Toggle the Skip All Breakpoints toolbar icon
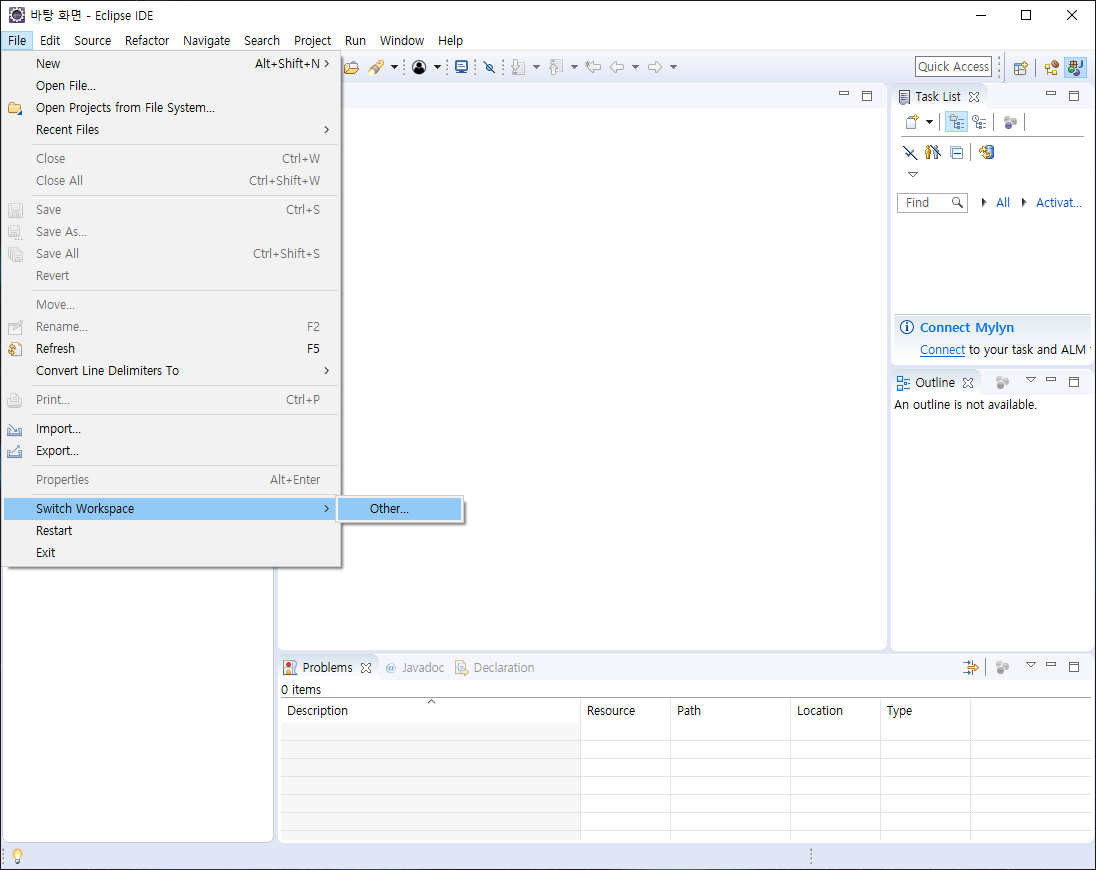Viewport: 1096px width, 870px height. tap(489, 67)
